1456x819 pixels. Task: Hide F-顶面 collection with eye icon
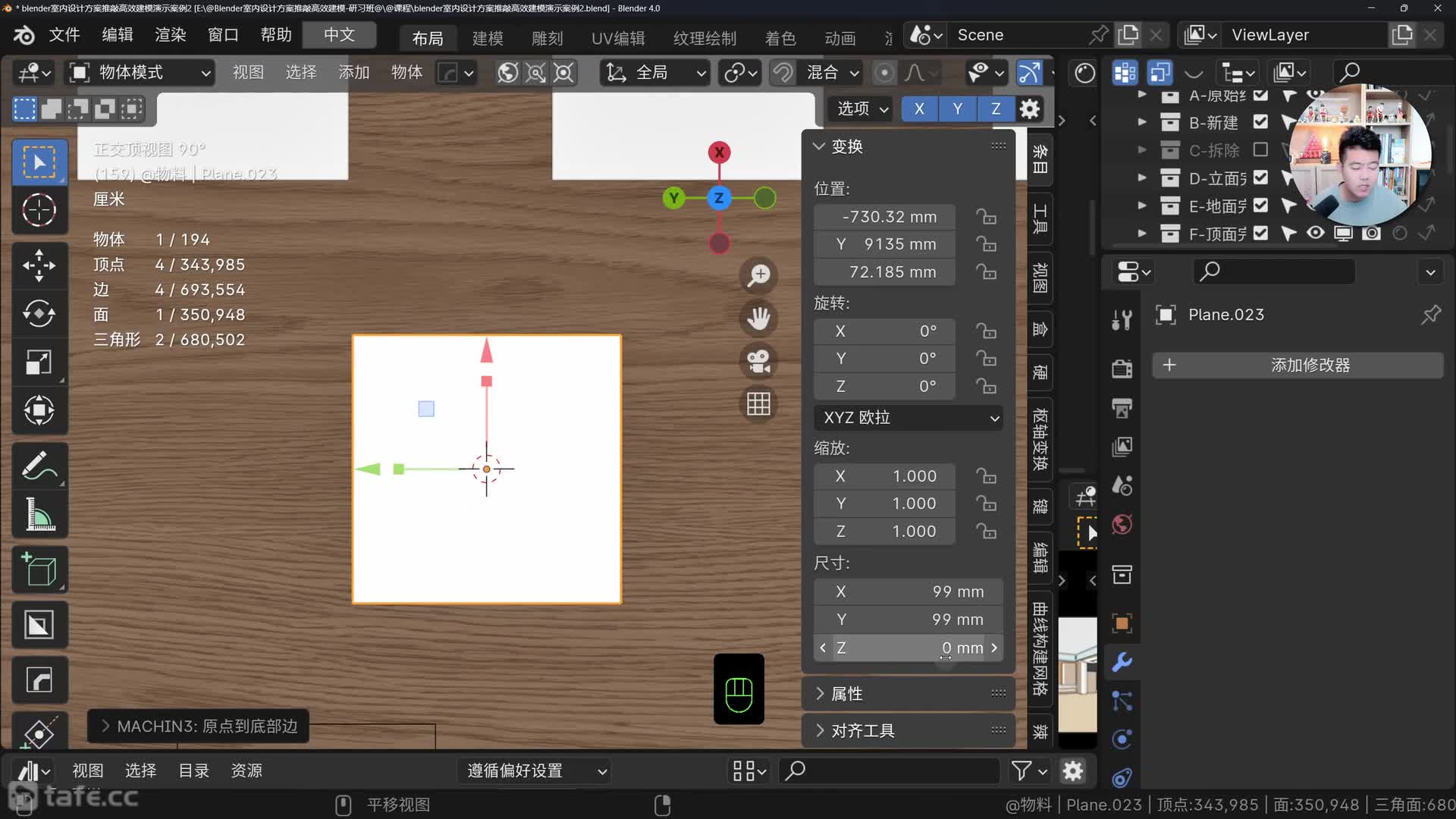click(x=1316, y=234)
